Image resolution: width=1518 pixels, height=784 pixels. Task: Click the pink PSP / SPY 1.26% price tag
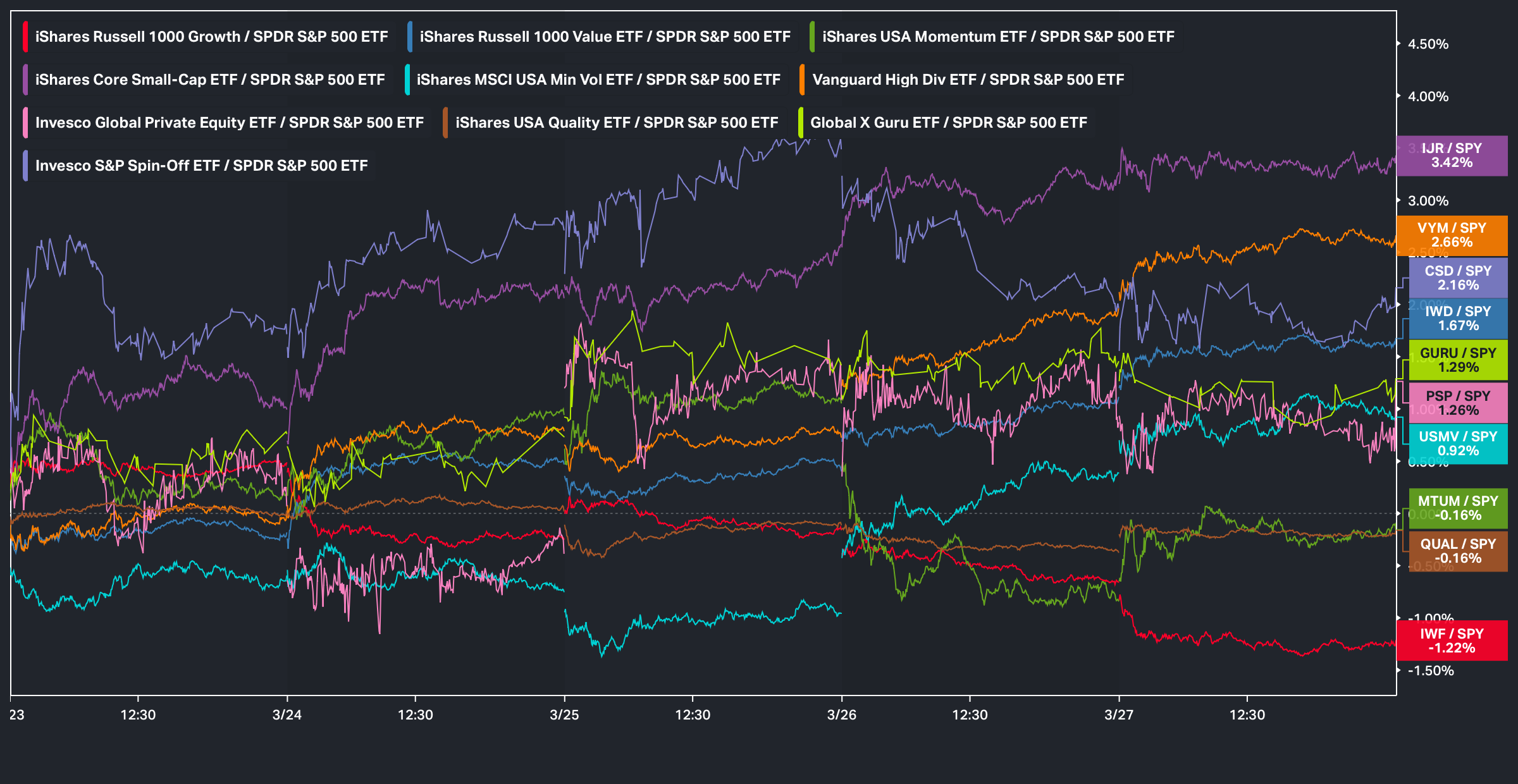click(1458, 403)
